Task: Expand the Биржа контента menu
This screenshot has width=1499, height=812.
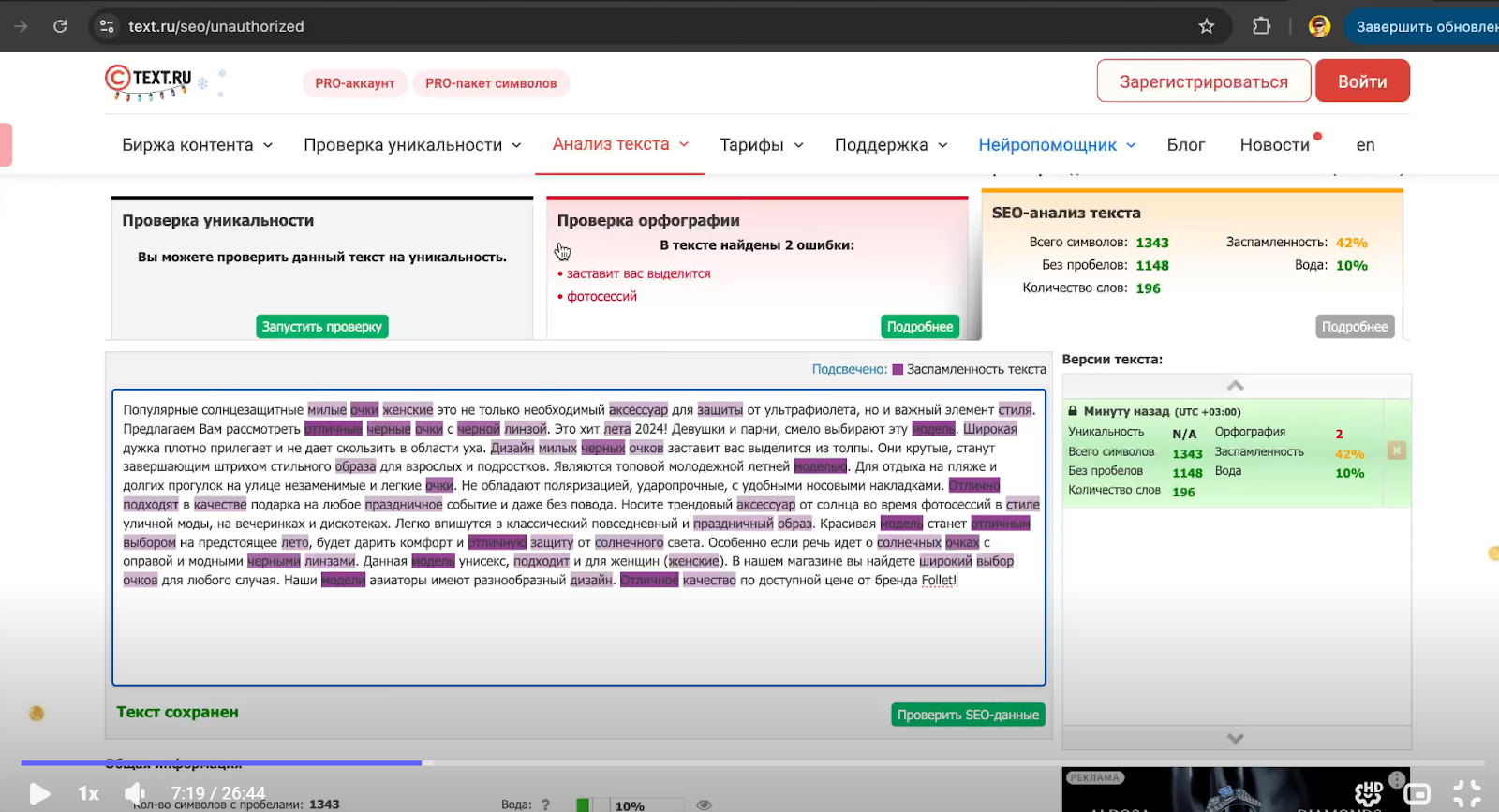Action: coord(198,145)
